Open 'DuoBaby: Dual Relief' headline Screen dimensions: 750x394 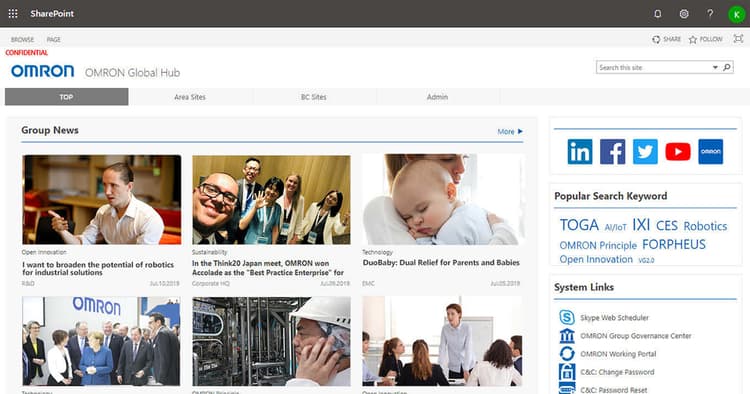tap(441, 263)
